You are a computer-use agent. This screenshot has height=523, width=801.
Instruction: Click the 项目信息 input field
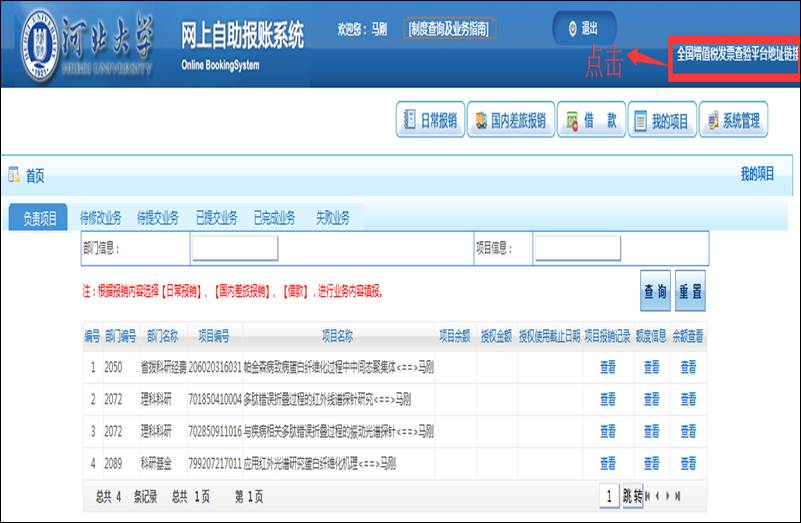[x=577, y=248]
